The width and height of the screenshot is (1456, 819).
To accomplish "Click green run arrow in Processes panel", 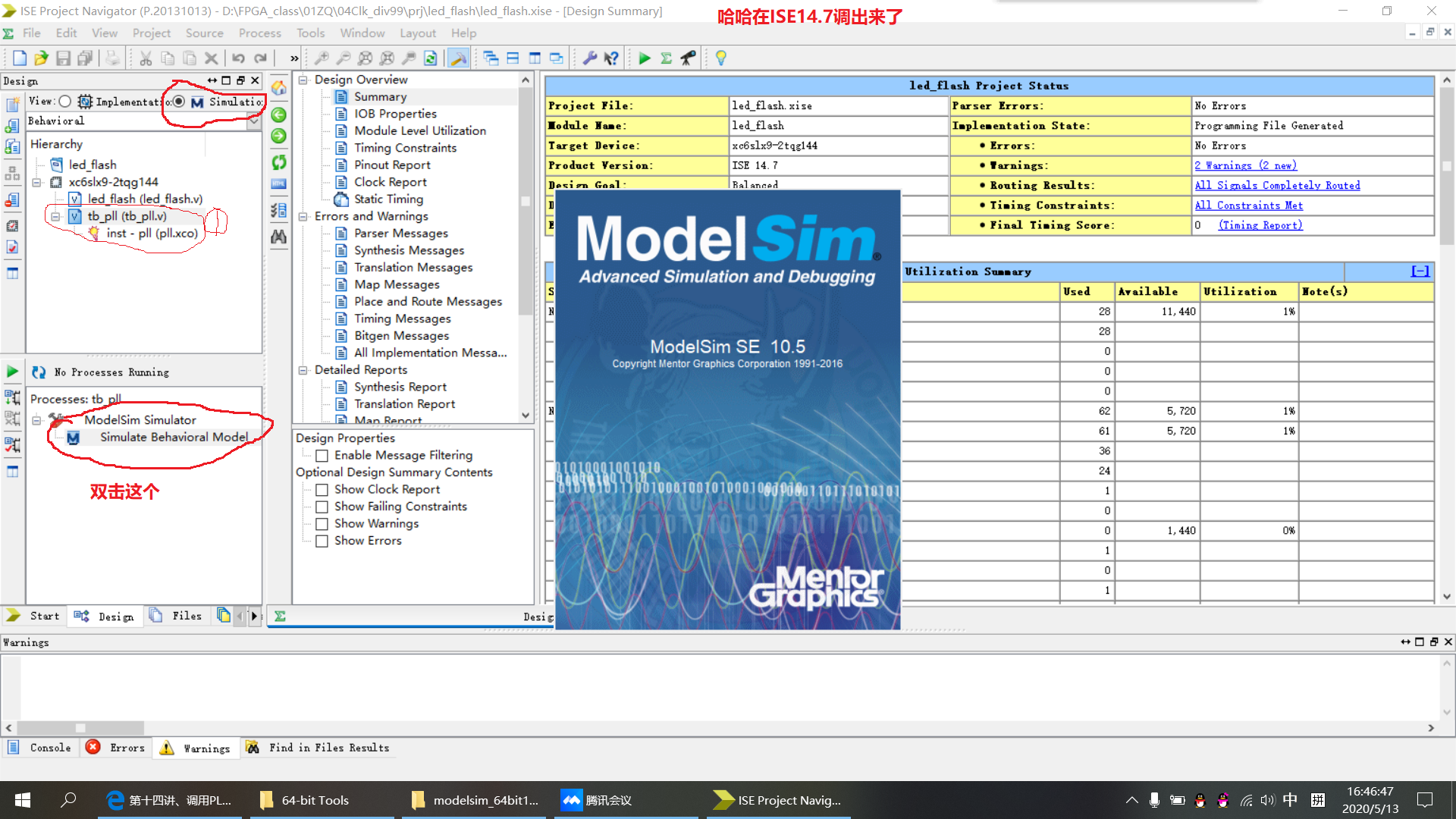I will coord(13,372).
